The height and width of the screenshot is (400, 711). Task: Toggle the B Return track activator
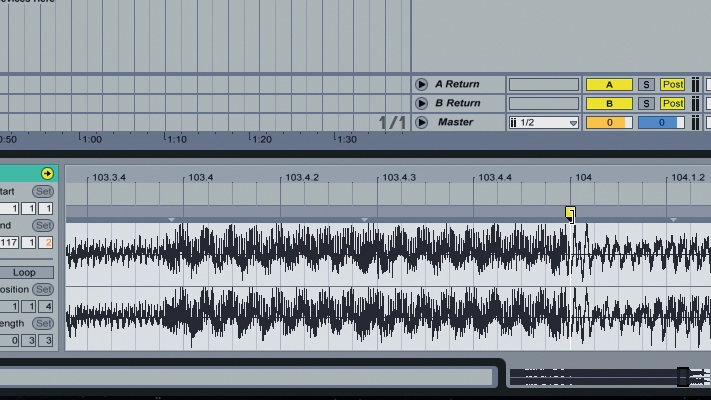[609, 103]
